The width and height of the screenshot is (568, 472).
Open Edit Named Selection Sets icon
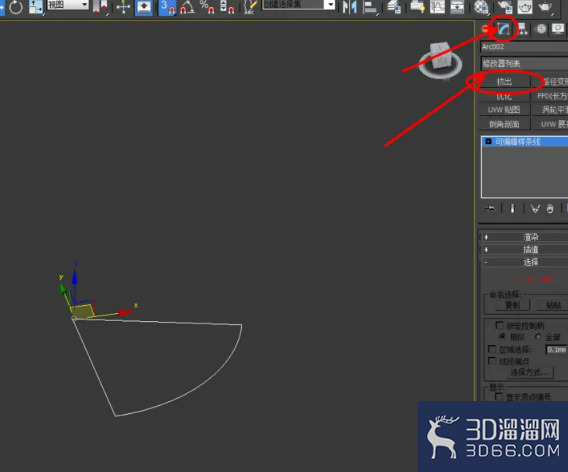coord(250,7)
